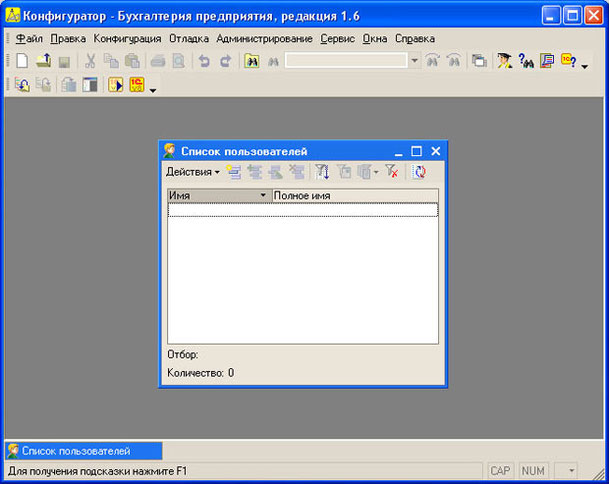Click help search question-binoculars icon
609x484 pixels.
pyautogui.click(x=526, y=61)
